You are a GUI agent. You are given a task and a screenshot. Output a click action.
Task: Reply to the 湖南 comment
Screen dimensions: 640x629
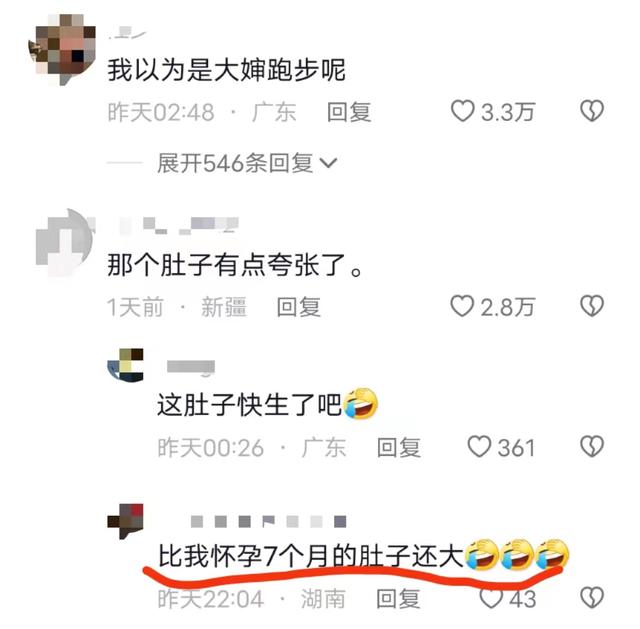[x=398, y=599]
